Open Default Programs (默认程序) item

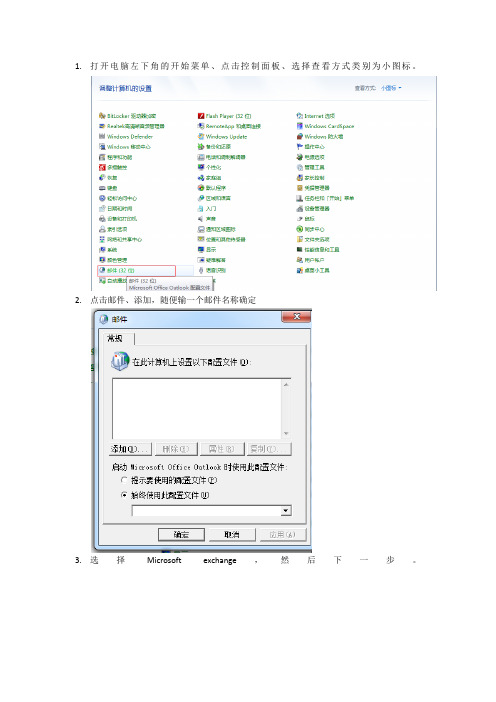(212, 188)
